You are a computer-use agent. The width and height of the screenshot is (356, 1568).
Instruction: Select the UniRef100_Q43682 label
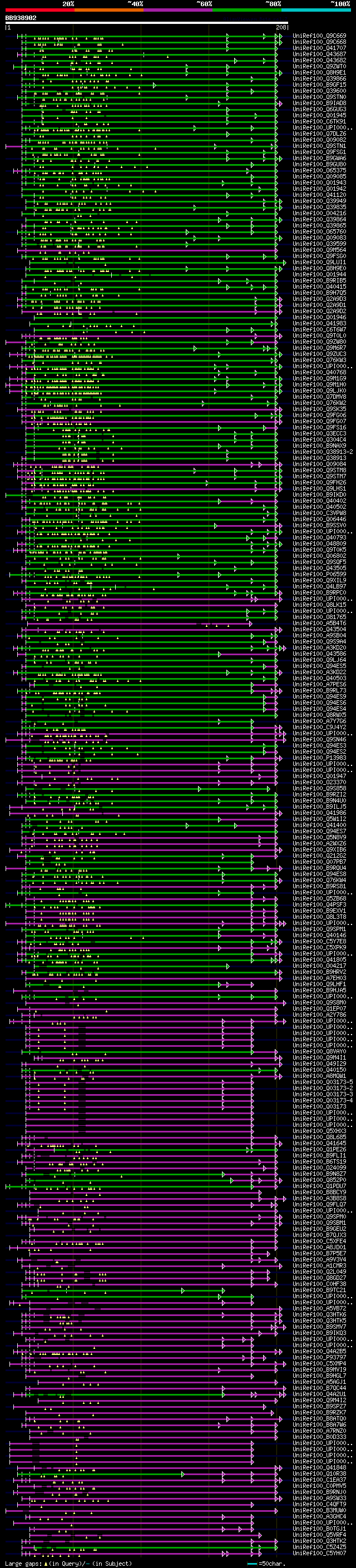pyautogui.click(x=319, y=60)
